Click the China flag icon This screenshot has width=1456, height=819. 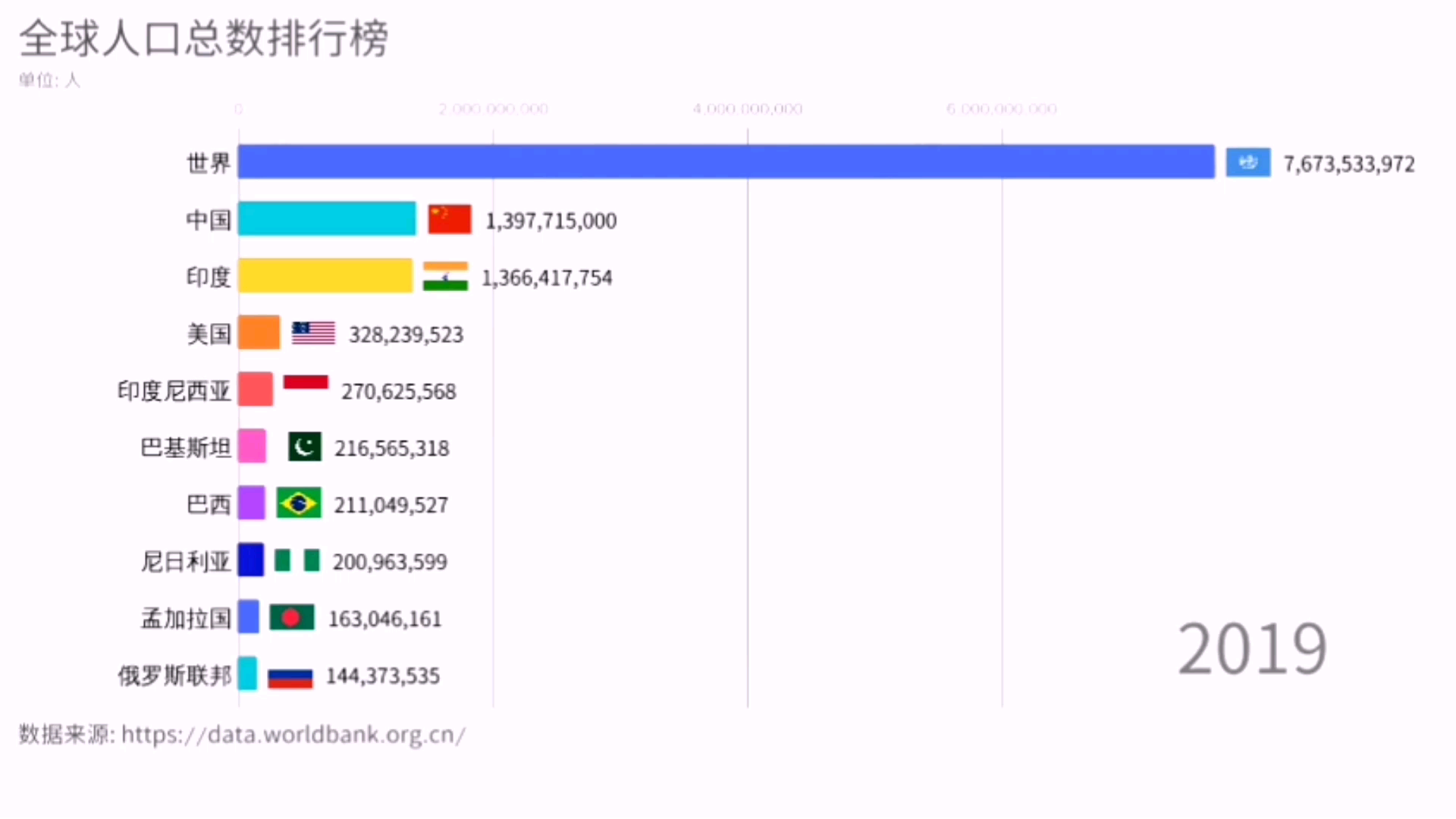click(x=450, y=219)
